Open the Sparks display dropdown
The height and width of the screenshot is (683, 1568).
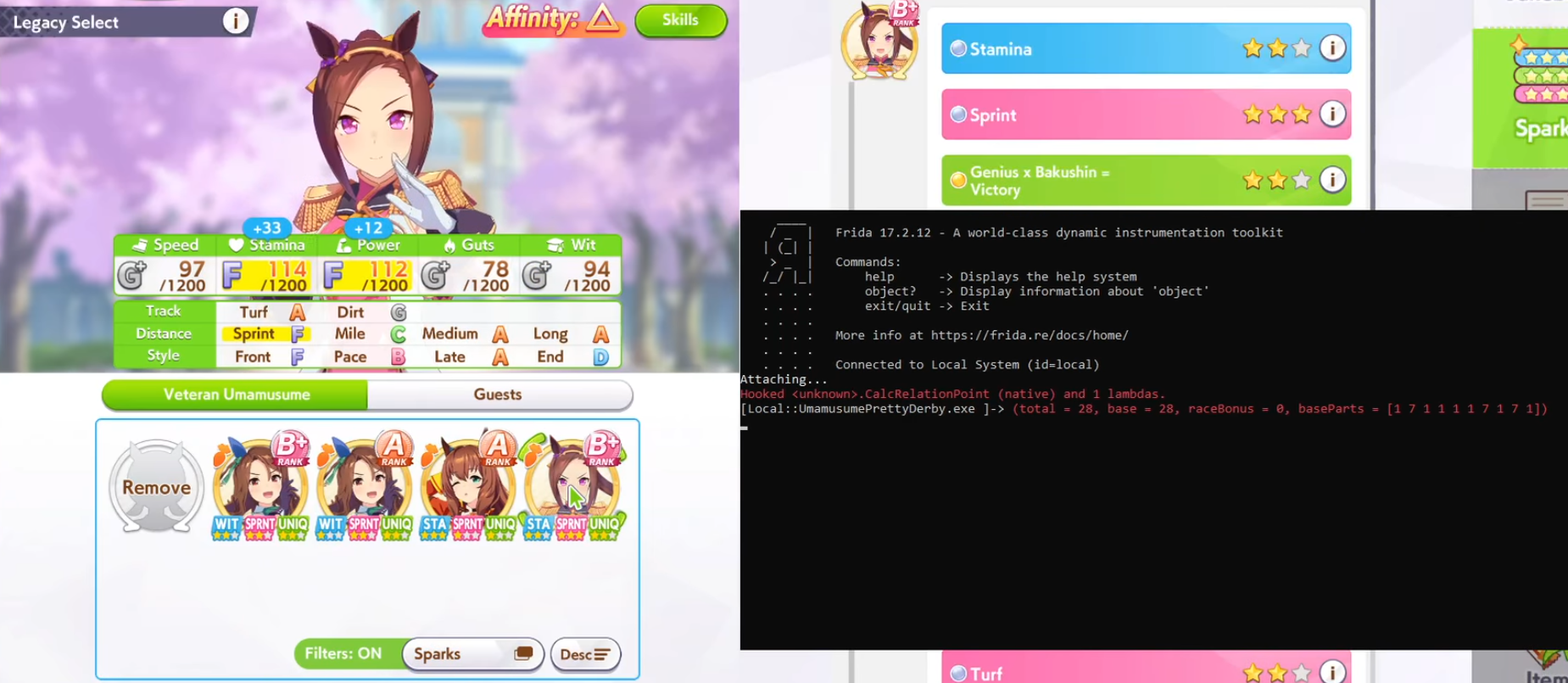(x=473, y=654)
